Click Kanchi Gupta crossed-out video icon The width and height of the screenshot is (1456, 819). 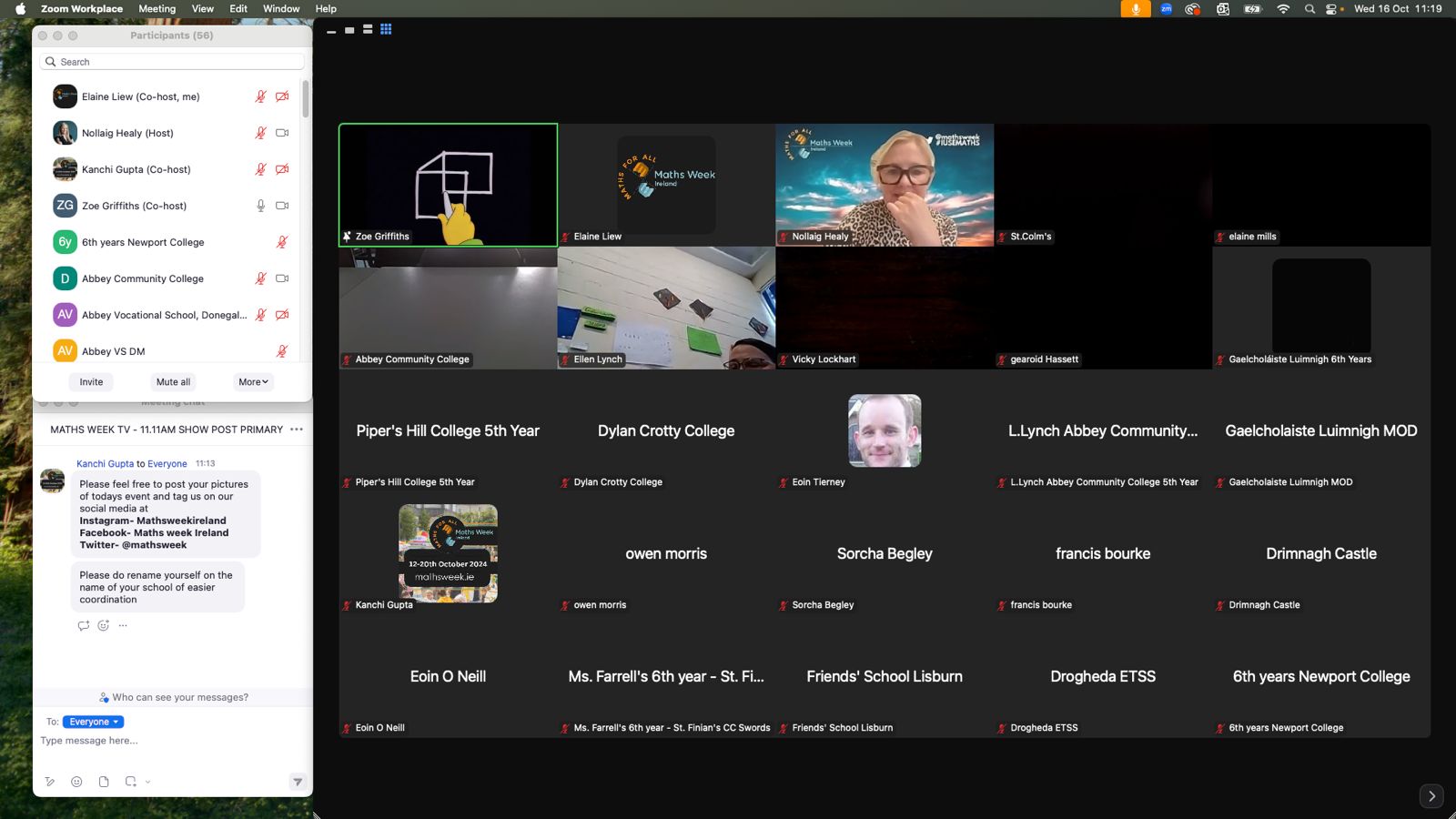click(x=282, y=169)
